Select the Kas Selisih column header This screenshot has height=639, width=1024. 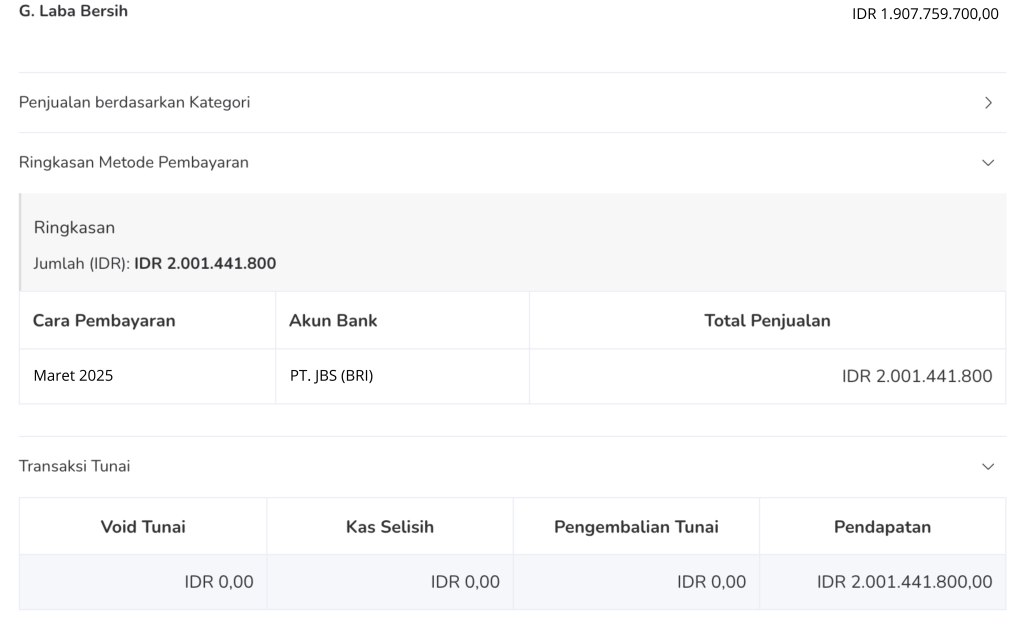[x=390, y=527]
